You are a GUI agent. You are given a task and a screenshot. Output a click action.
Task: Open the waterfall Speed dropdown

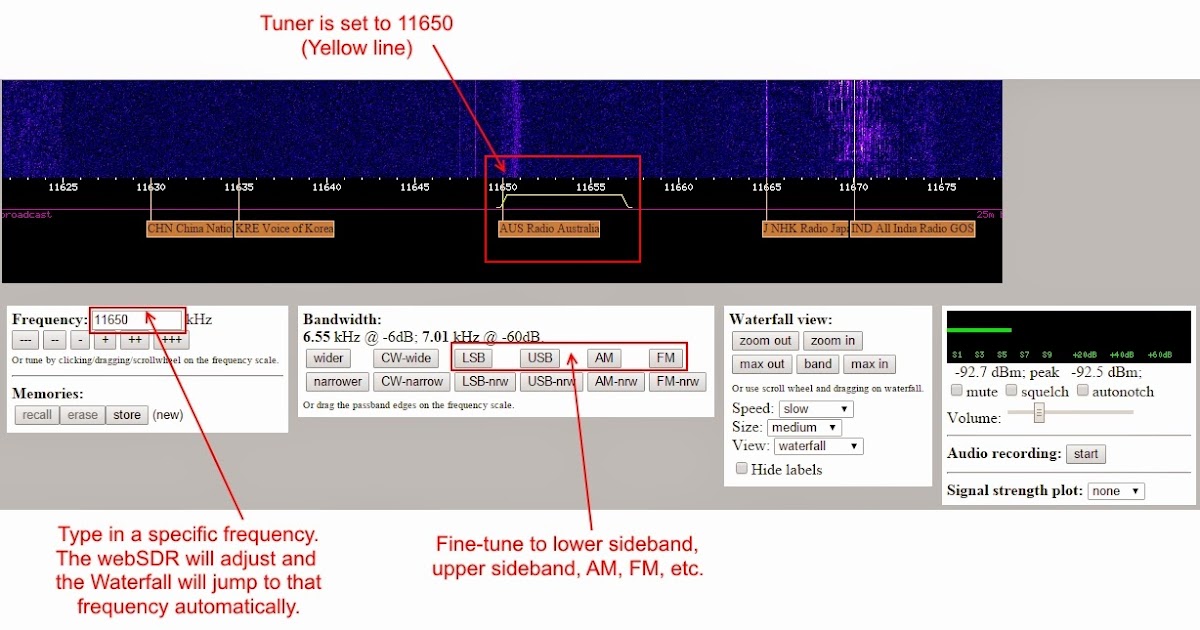point(815,408)
